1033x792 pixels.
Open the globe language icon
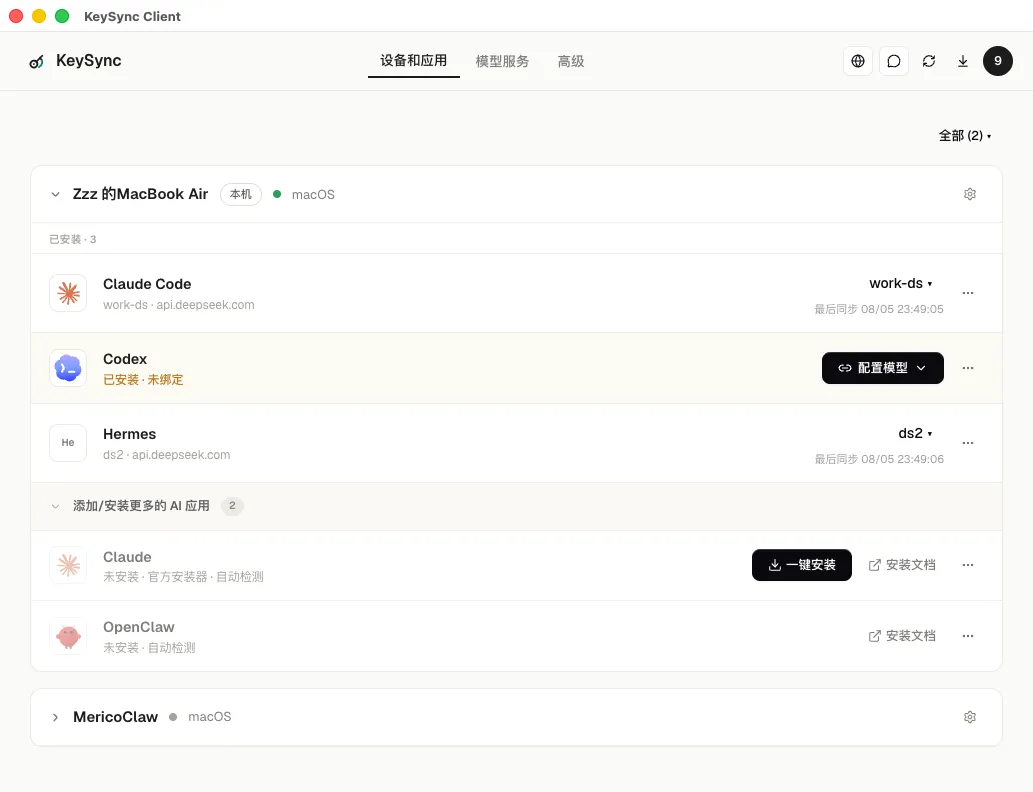[x=858, y=61]
